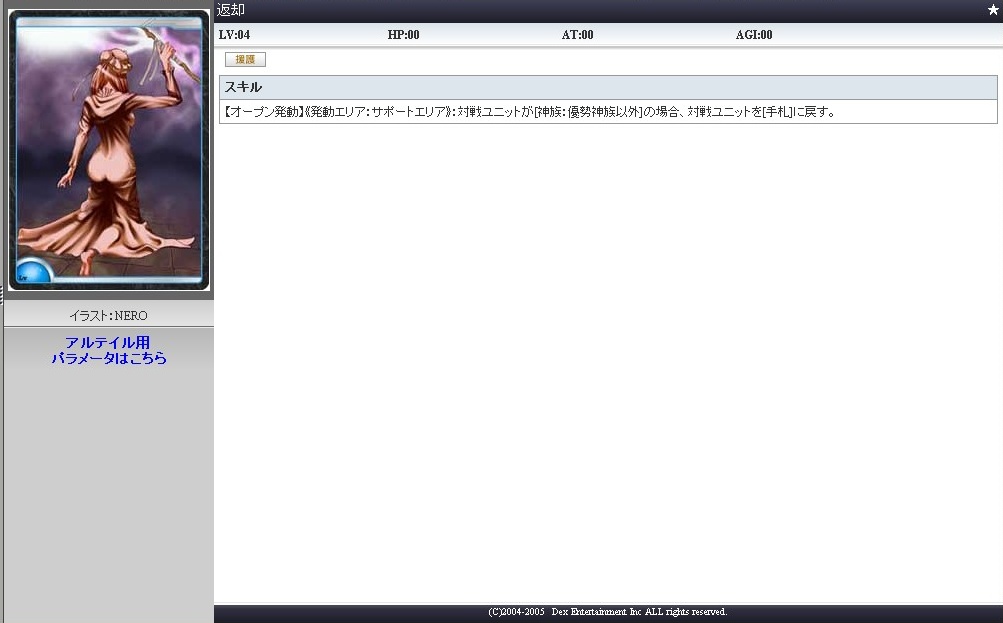Click the スキル section header
The height and width of the screenshot is (623, 1003).
608,87
